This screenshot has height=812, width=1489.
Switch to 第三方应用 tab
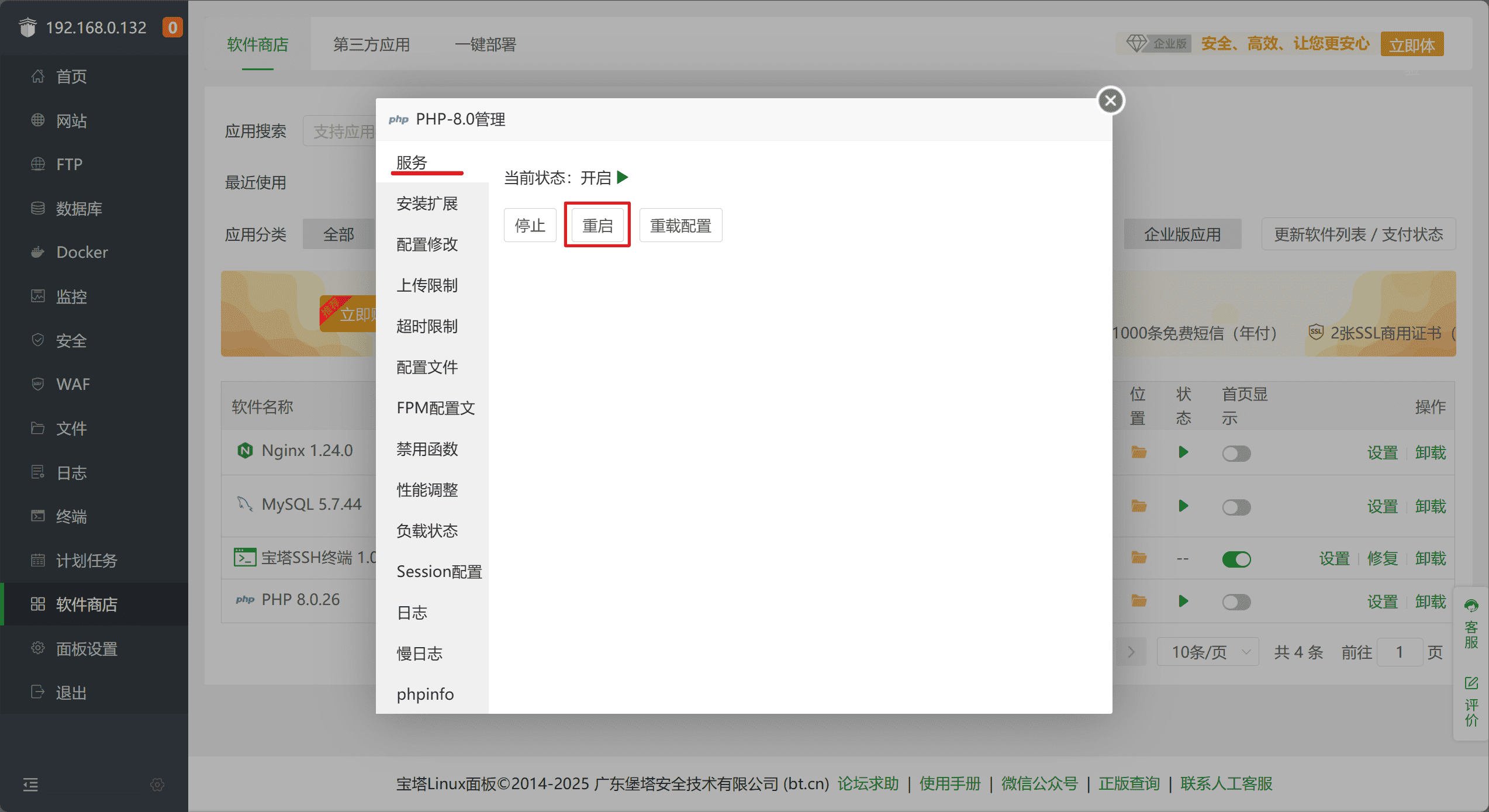point(371,44)
